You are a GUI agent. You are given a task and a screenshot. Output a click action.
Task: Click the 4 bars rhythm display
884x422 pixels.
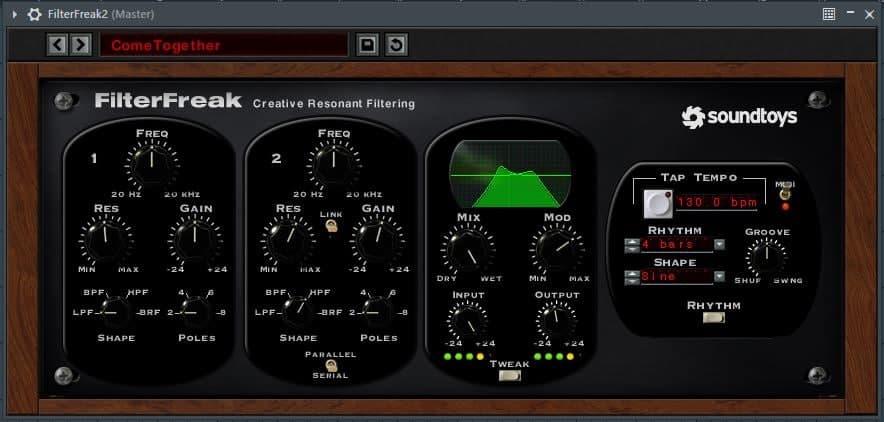tap(677, 245)
